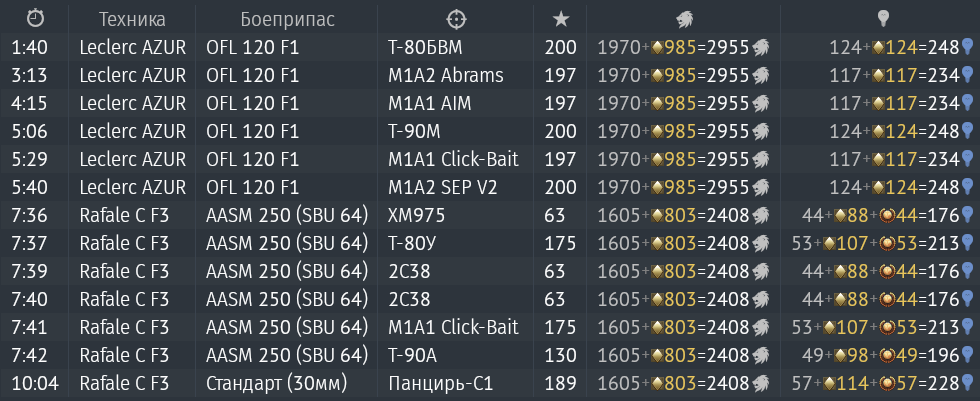Click talisman bonus icon in XM975 row

click(886, 215)
